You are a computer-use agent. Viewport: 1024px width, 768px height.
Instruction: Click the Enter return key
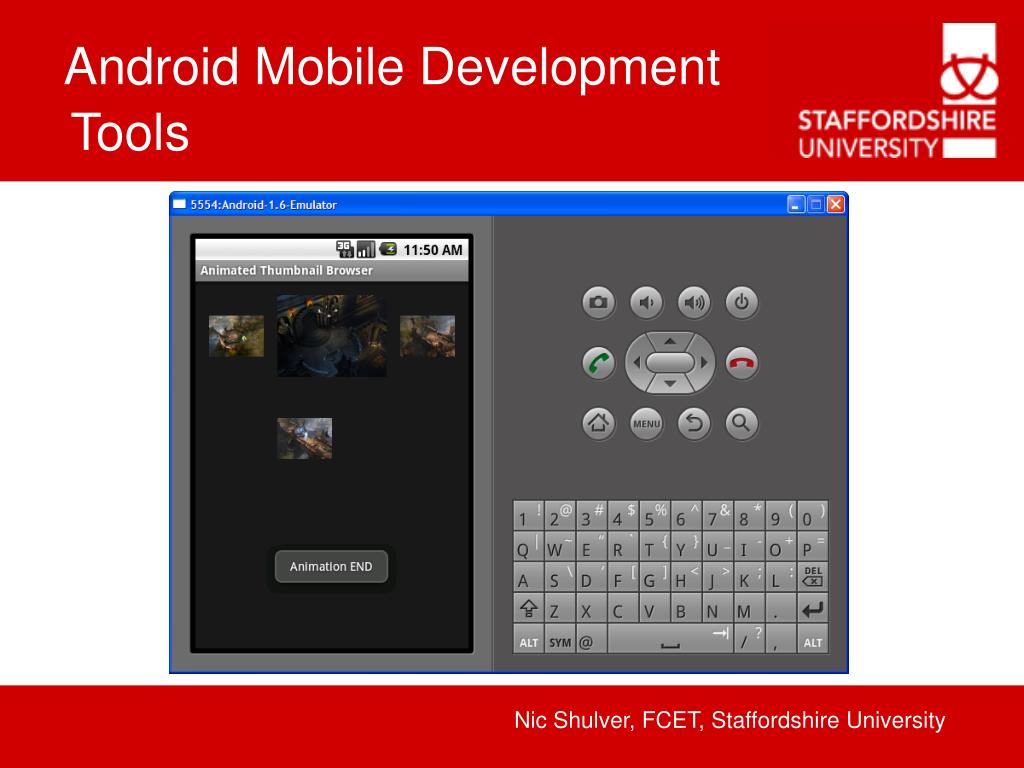[x=812, y=609]
